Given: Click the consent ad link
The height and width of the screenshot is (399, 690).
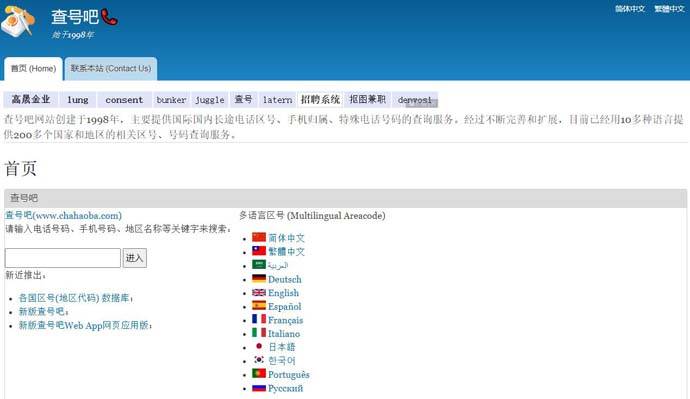Looking at the screenshot, I should tap(124, 100).
